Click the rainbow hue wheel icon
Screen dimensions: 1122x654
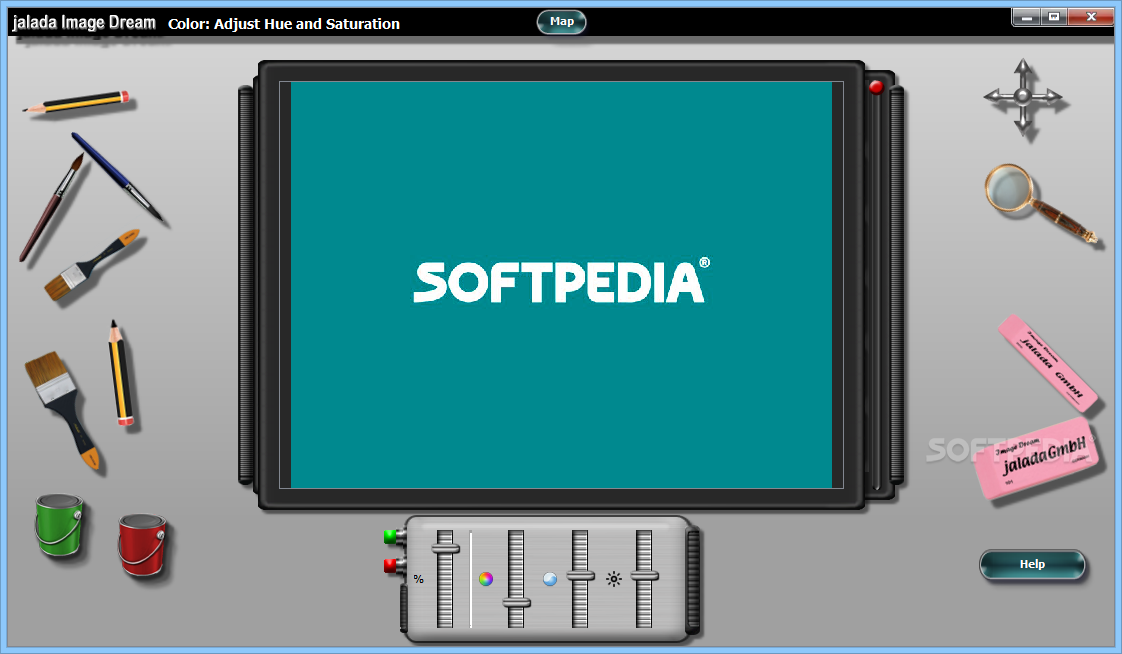[486, 579]
